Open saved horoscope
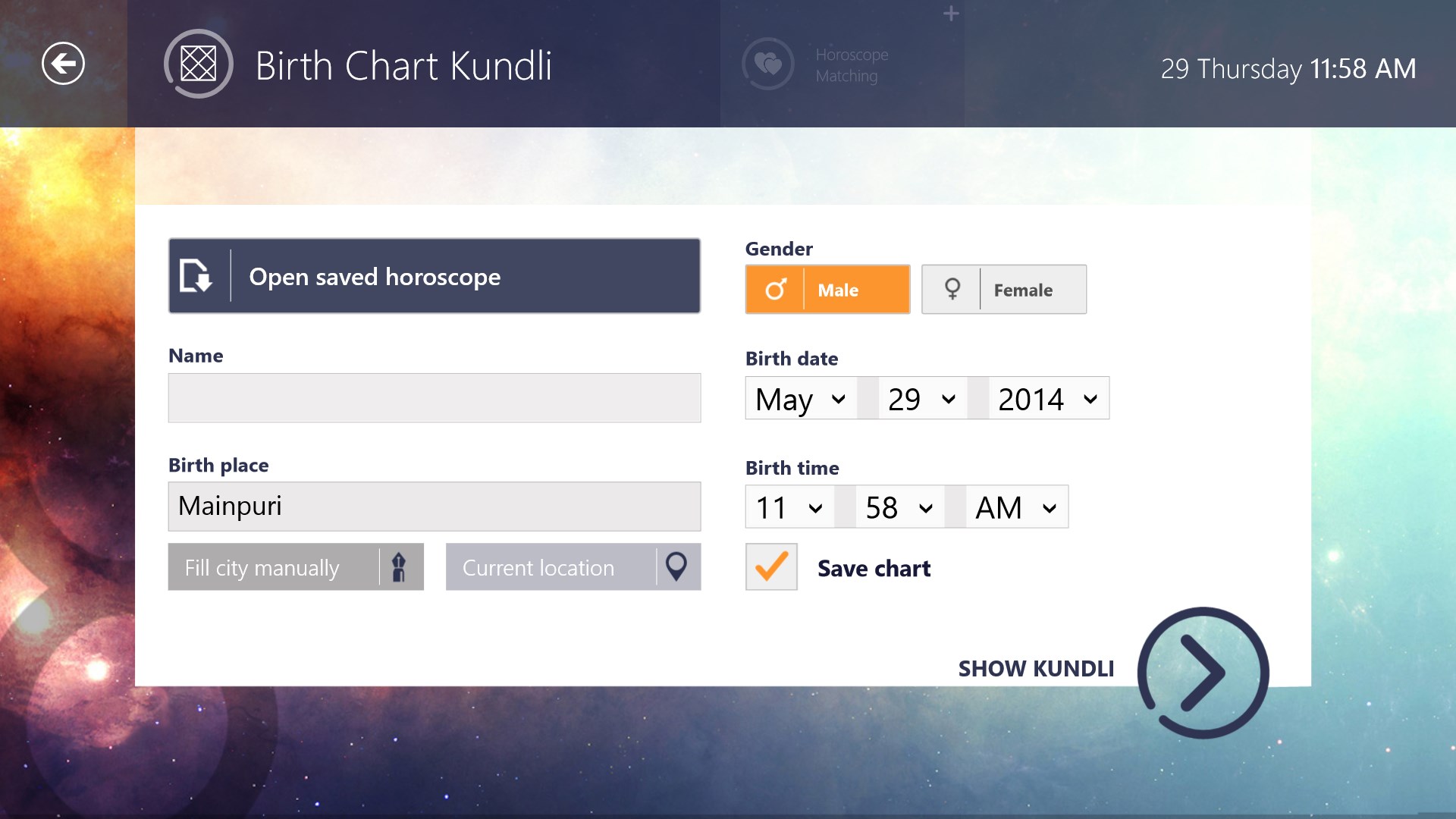This screenshot has height=819, width=1456. point(435,276)
